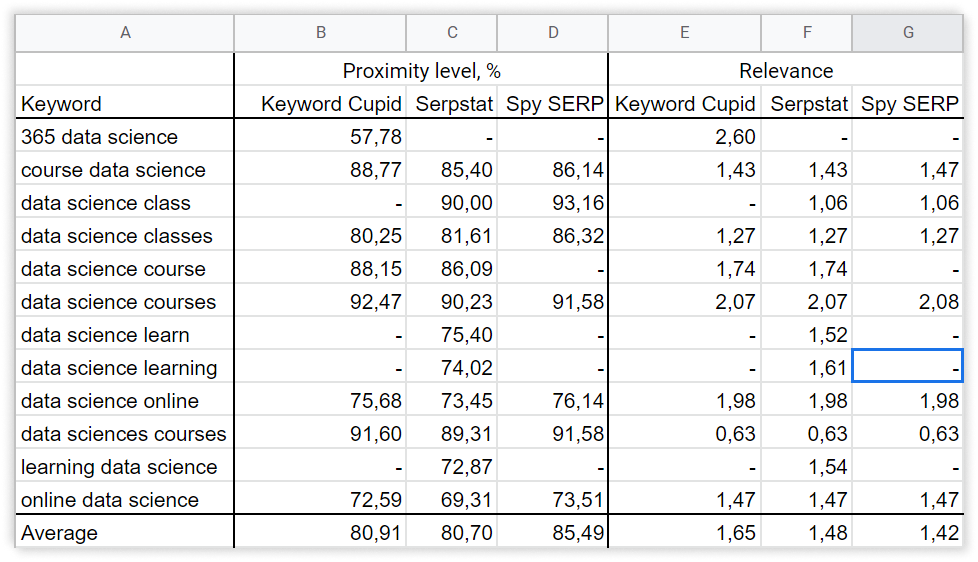
Task: Select the 'Relevance' header cell
Action: tap(785, 71)
